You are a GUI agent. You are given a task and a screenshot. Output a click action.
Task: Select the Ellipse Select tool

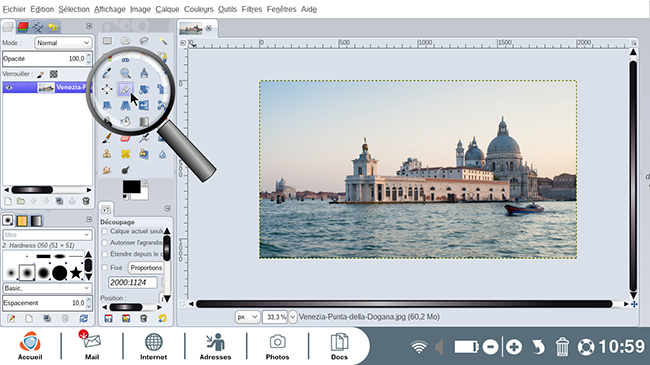click(125, 41)
